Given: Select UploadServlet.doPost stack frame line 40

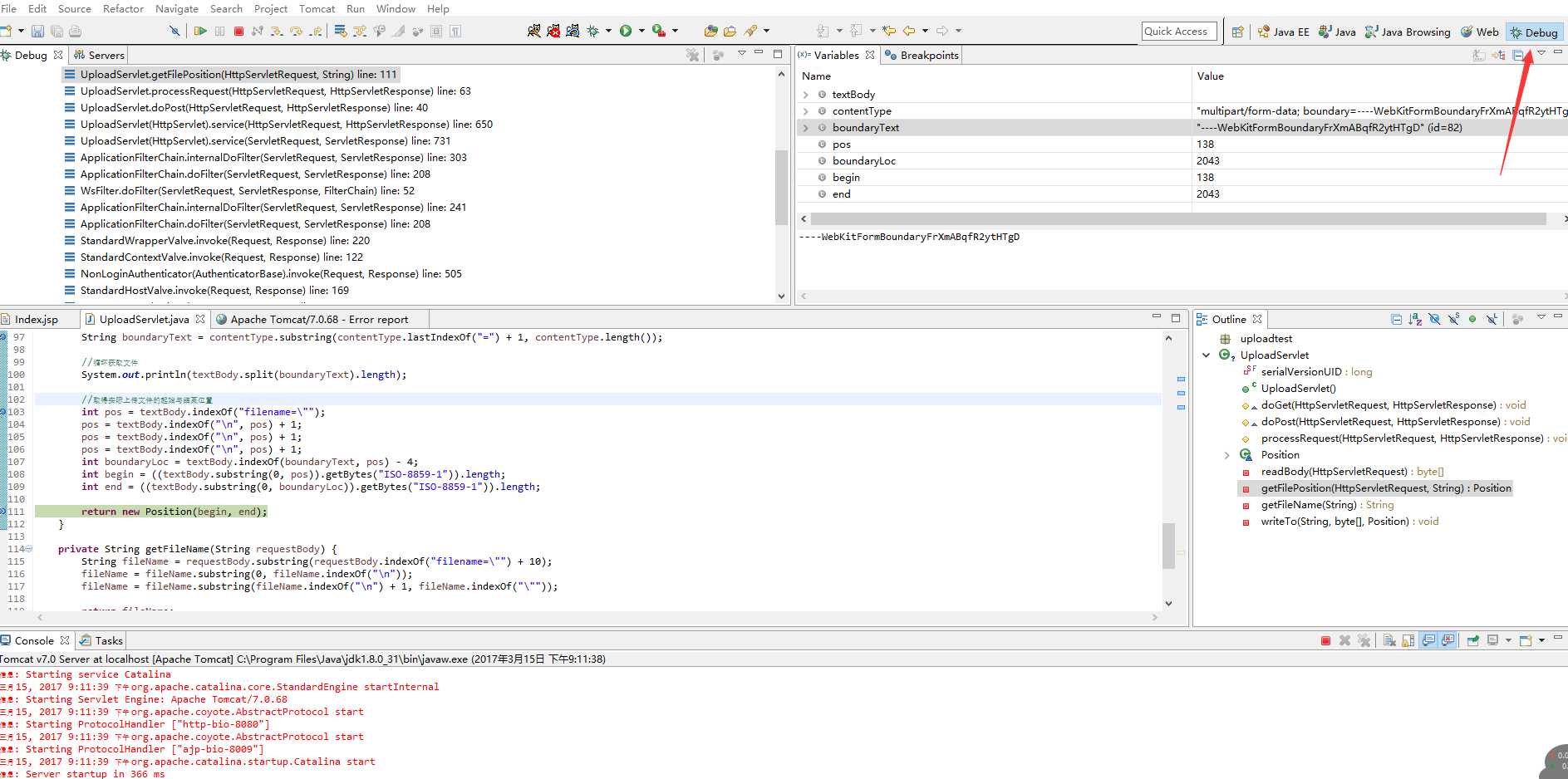Looking at the screenshot, I should (254, 108).
